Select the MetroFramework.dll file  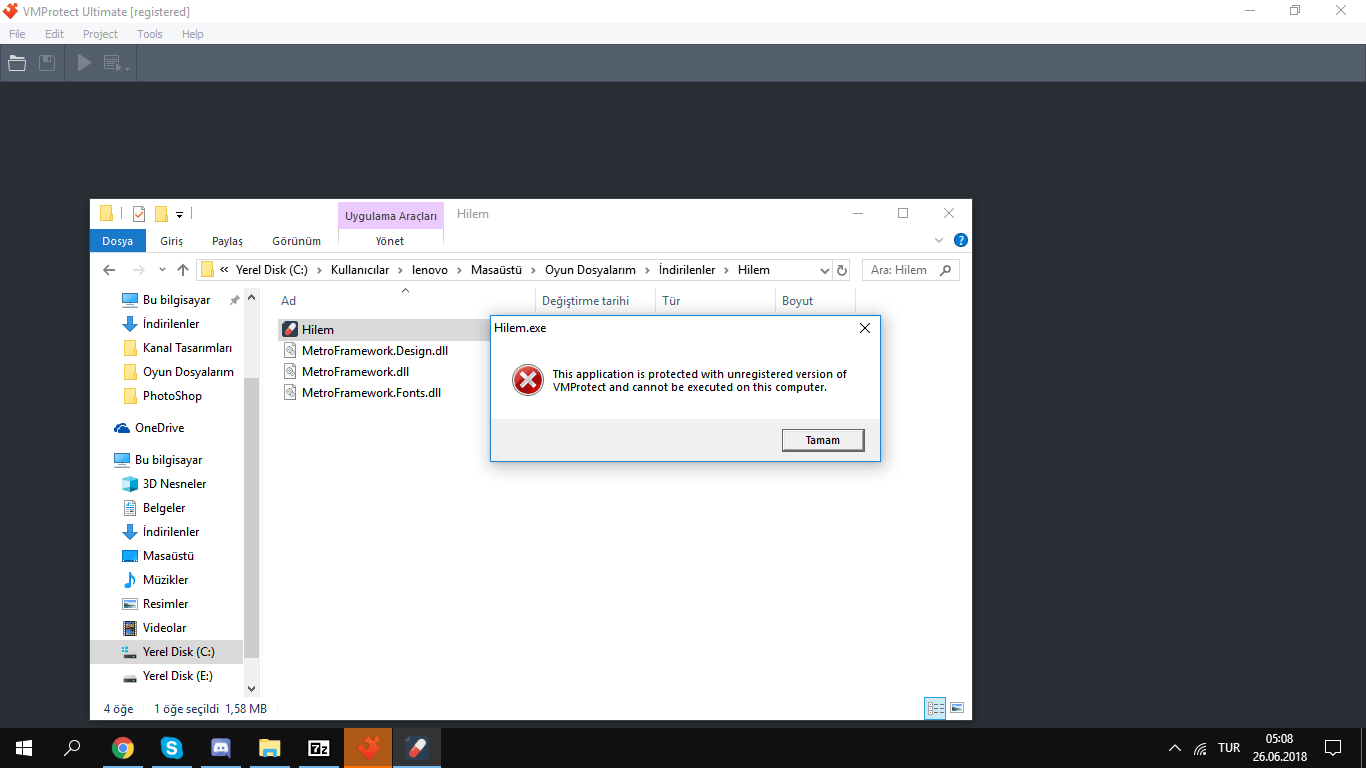356,372
